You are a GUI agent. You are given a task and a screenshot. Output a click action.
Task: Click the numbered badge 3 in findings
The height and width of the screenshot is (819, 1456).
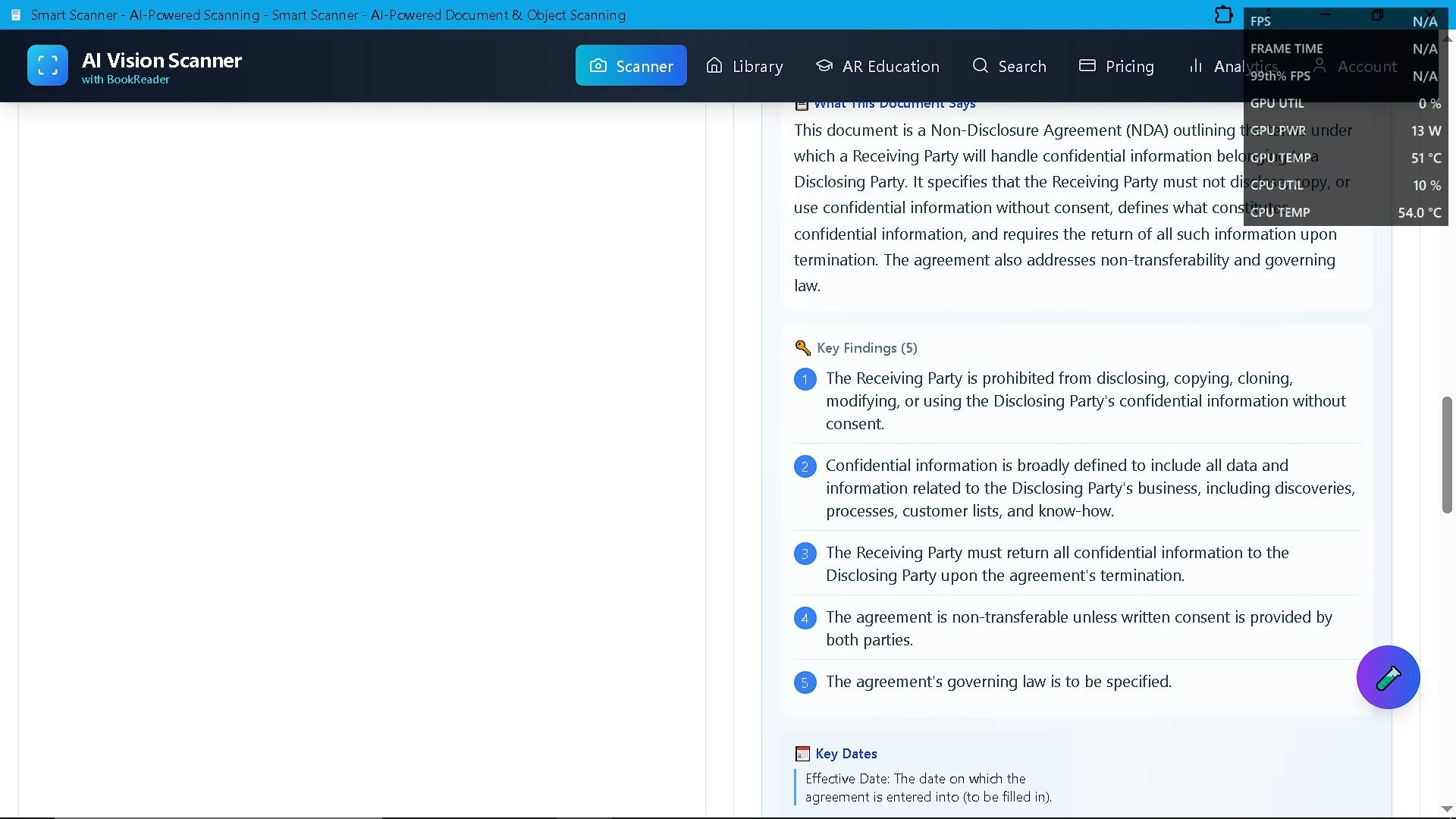pos(805,554)
